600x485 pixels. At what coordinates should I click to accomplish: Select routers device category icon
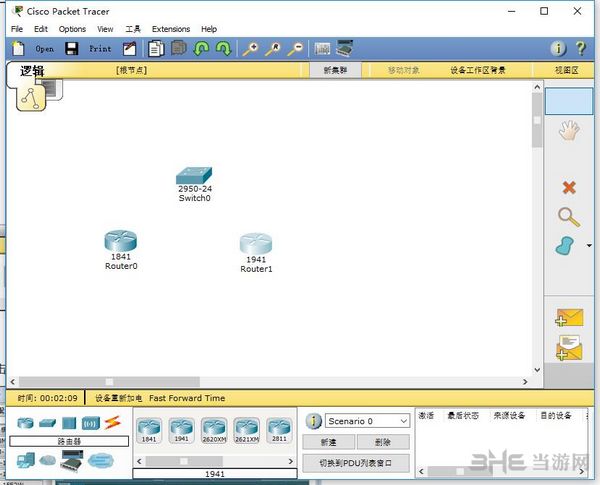(x=25, y=423)
